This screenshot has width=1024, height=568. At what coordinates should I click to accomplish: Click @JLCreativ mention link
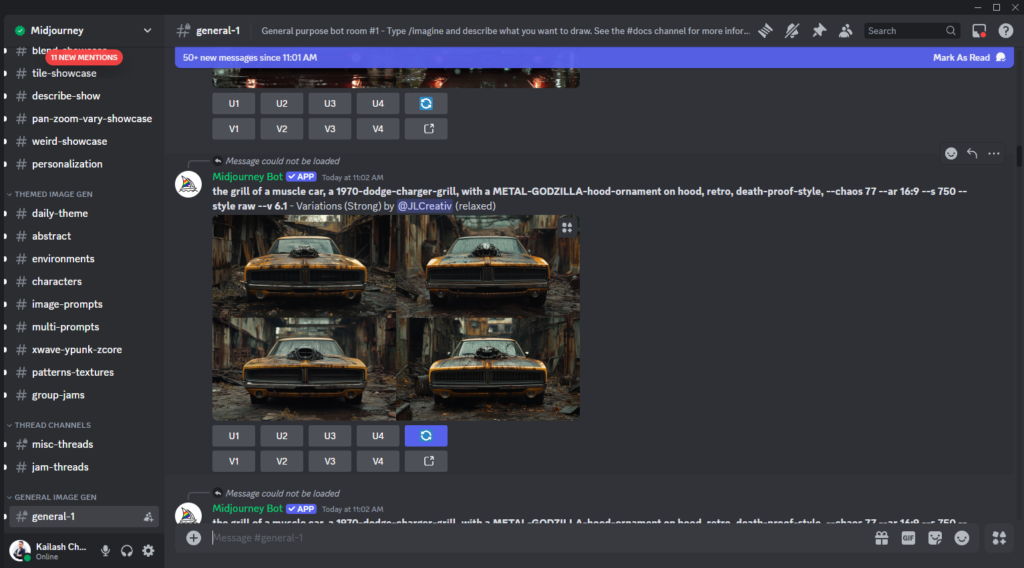pyautogui.click(x=424, y=206)
